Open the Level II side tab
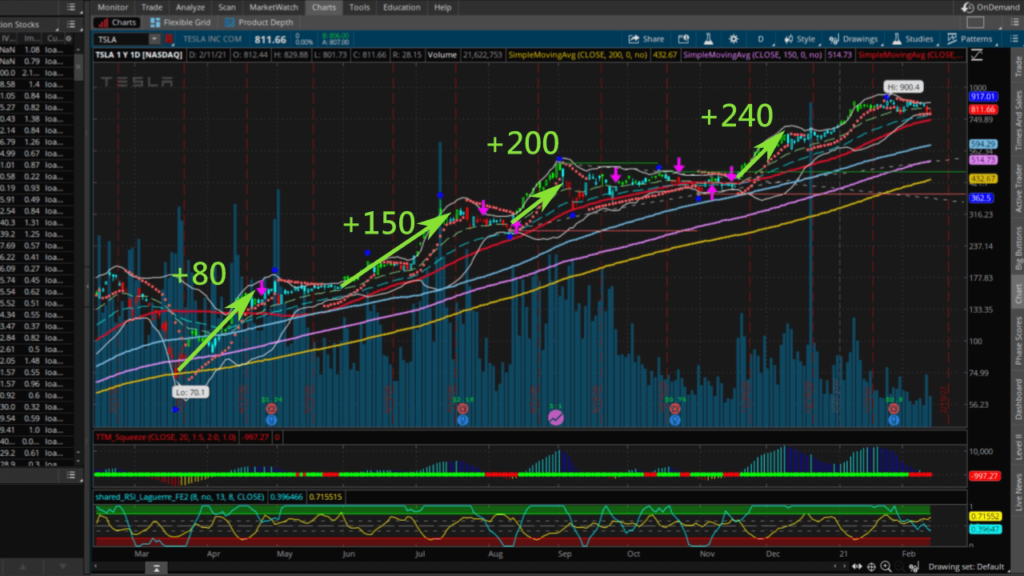The image size is (1024, 576). click(1018, 447)
